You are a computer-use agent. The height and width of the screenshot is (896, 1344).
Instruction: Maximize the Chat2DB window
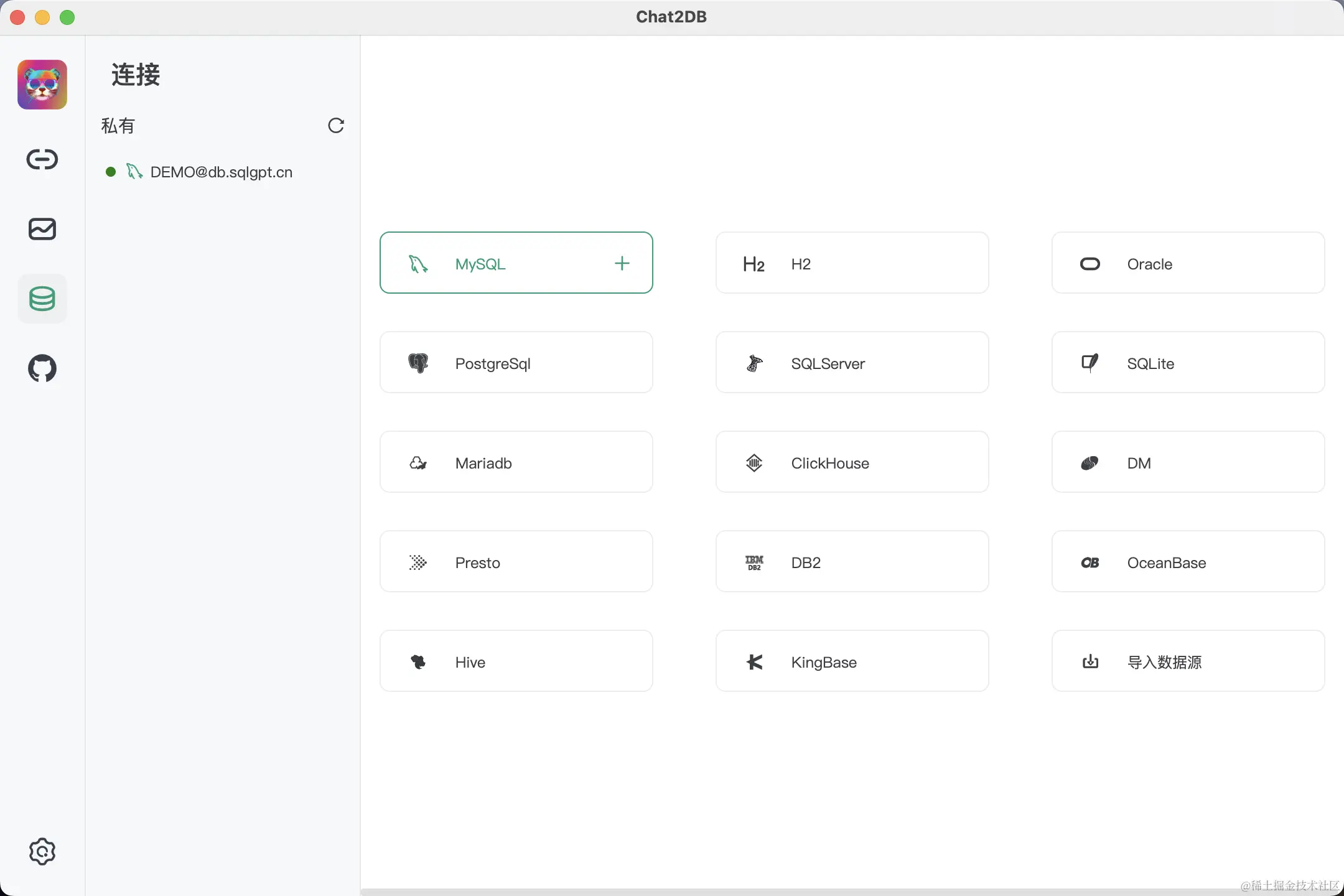[67, 17]
